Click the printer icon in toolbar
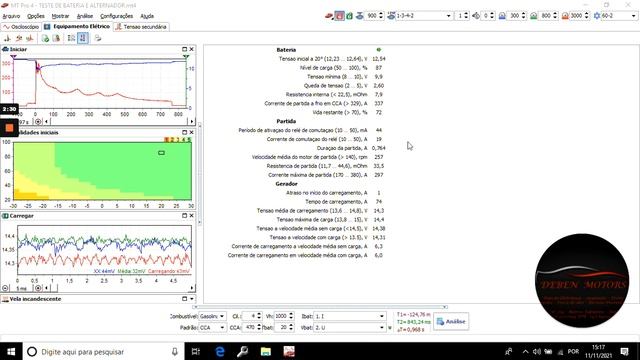This screenshot has height=360, width=640. pyautogui.click(x=98, y=38)
